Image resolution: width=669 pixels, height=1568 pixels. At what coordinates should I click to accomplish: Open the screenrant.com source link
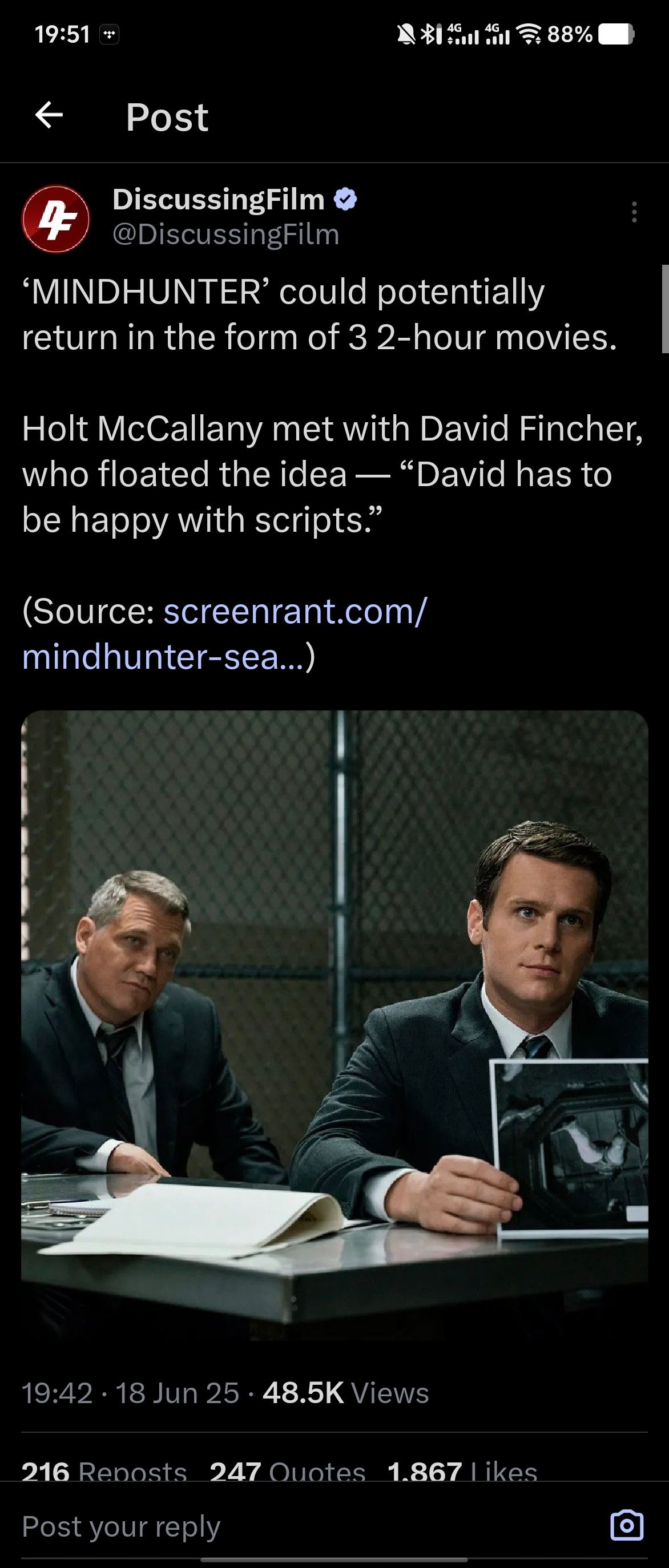point(225,634)
